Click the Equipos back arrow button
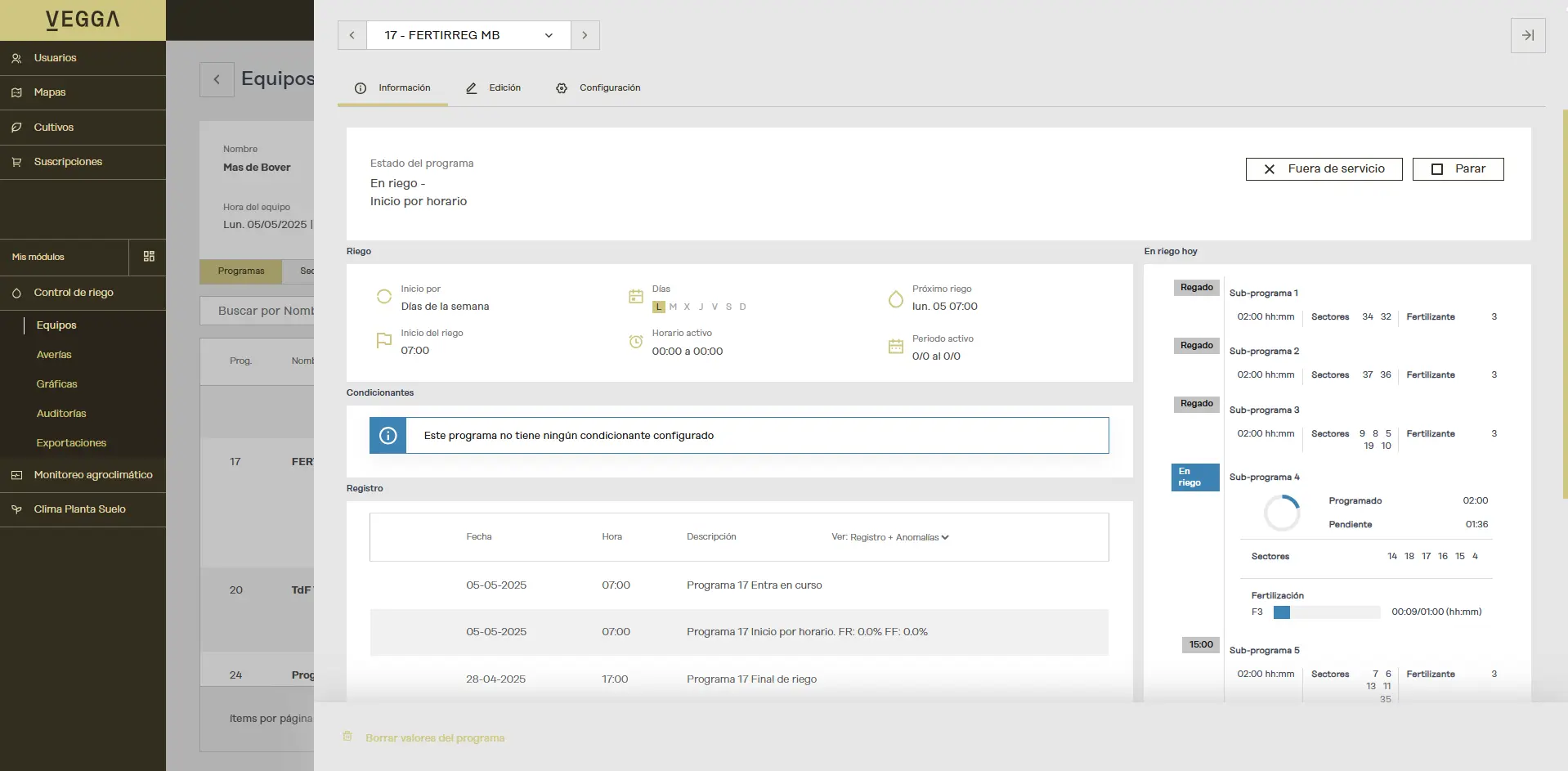Screen dimensions: 1568x771 coord(217,79)
